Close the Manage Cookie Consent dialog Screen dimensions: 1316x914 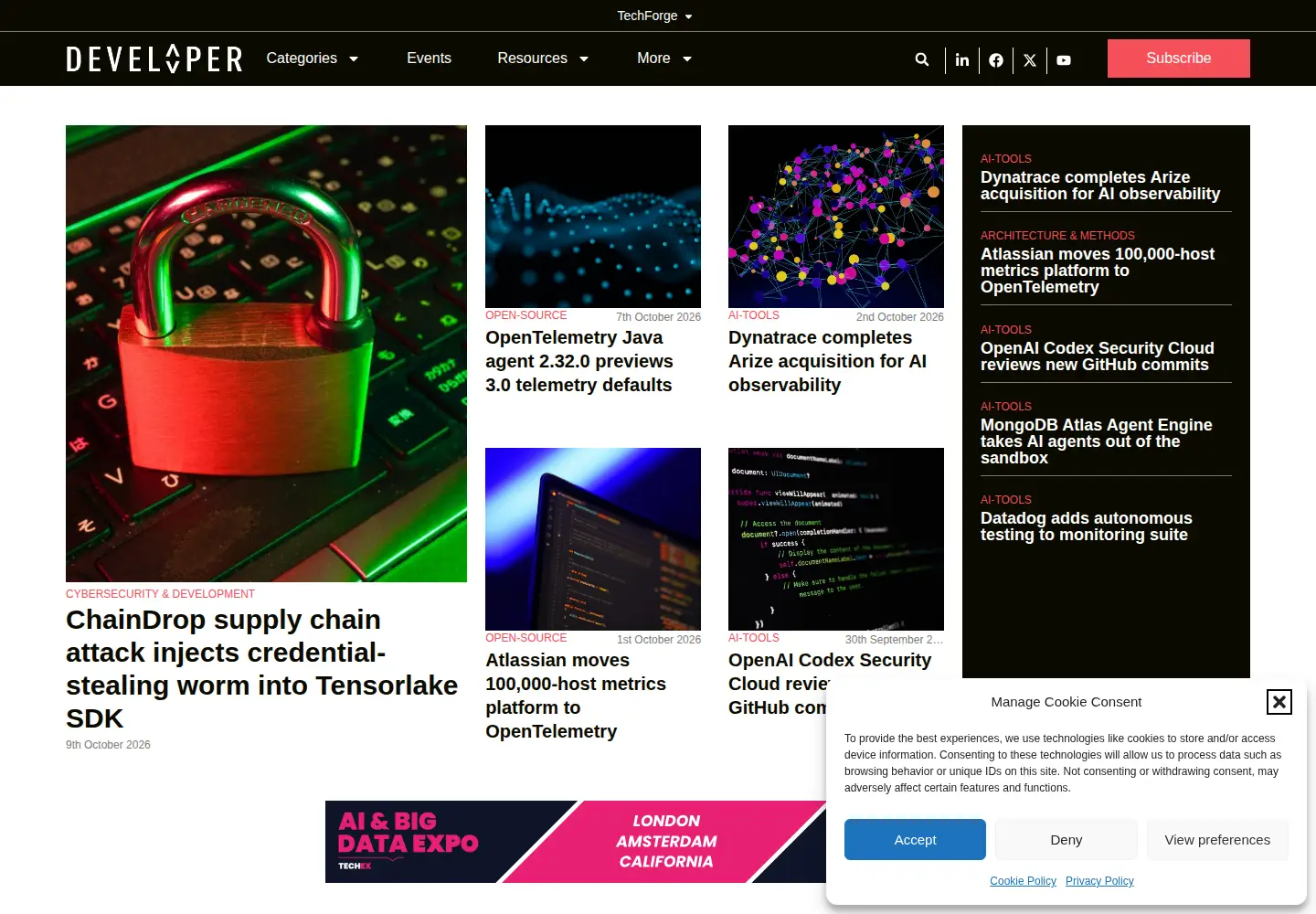tap(1279, 702)
